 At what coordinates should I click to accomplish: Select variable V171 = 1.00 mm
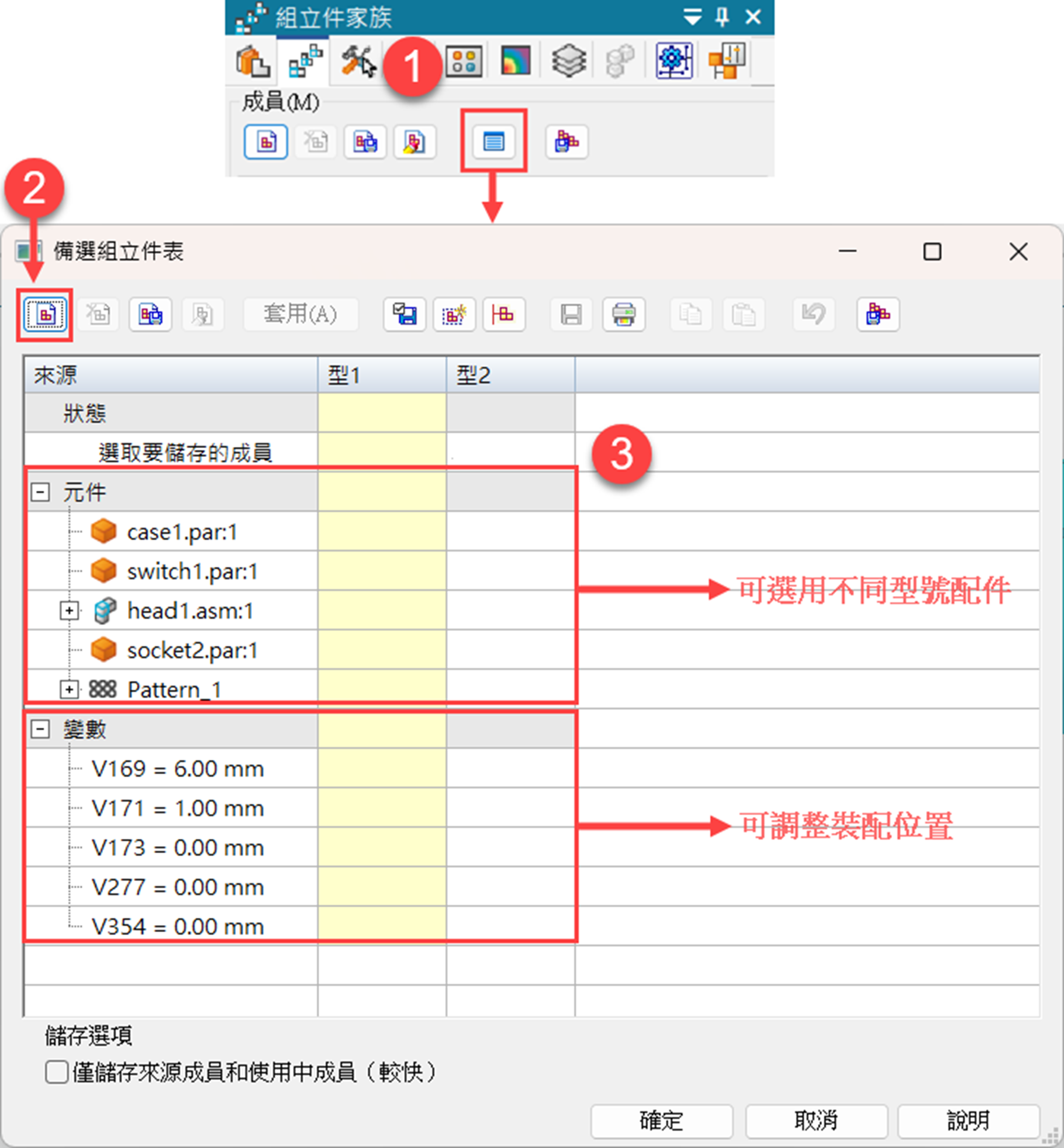pyautogui.click(x=178, y=808)
